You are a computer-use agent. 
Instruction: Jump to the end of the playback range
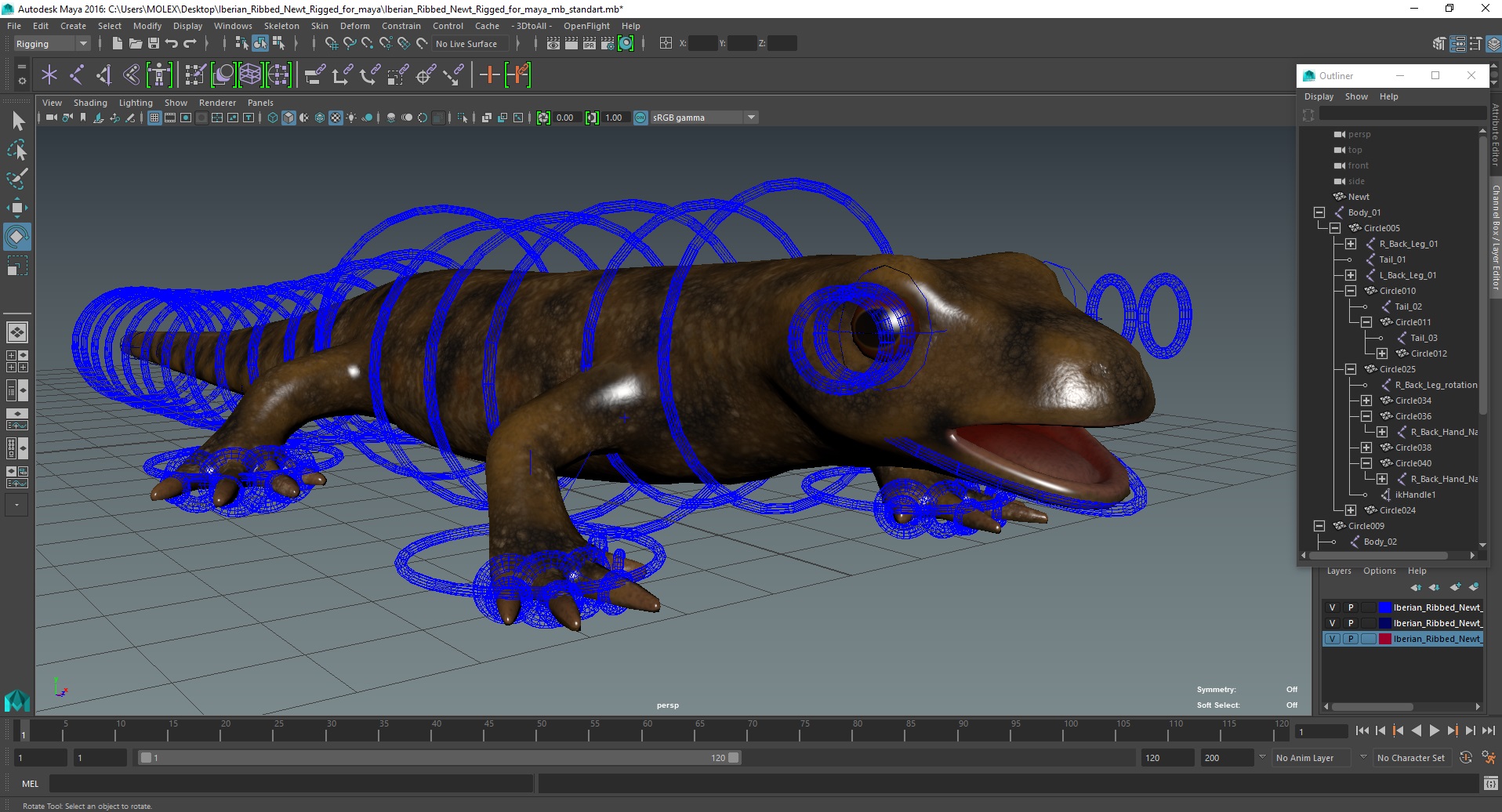click(x=1488, y=730)
